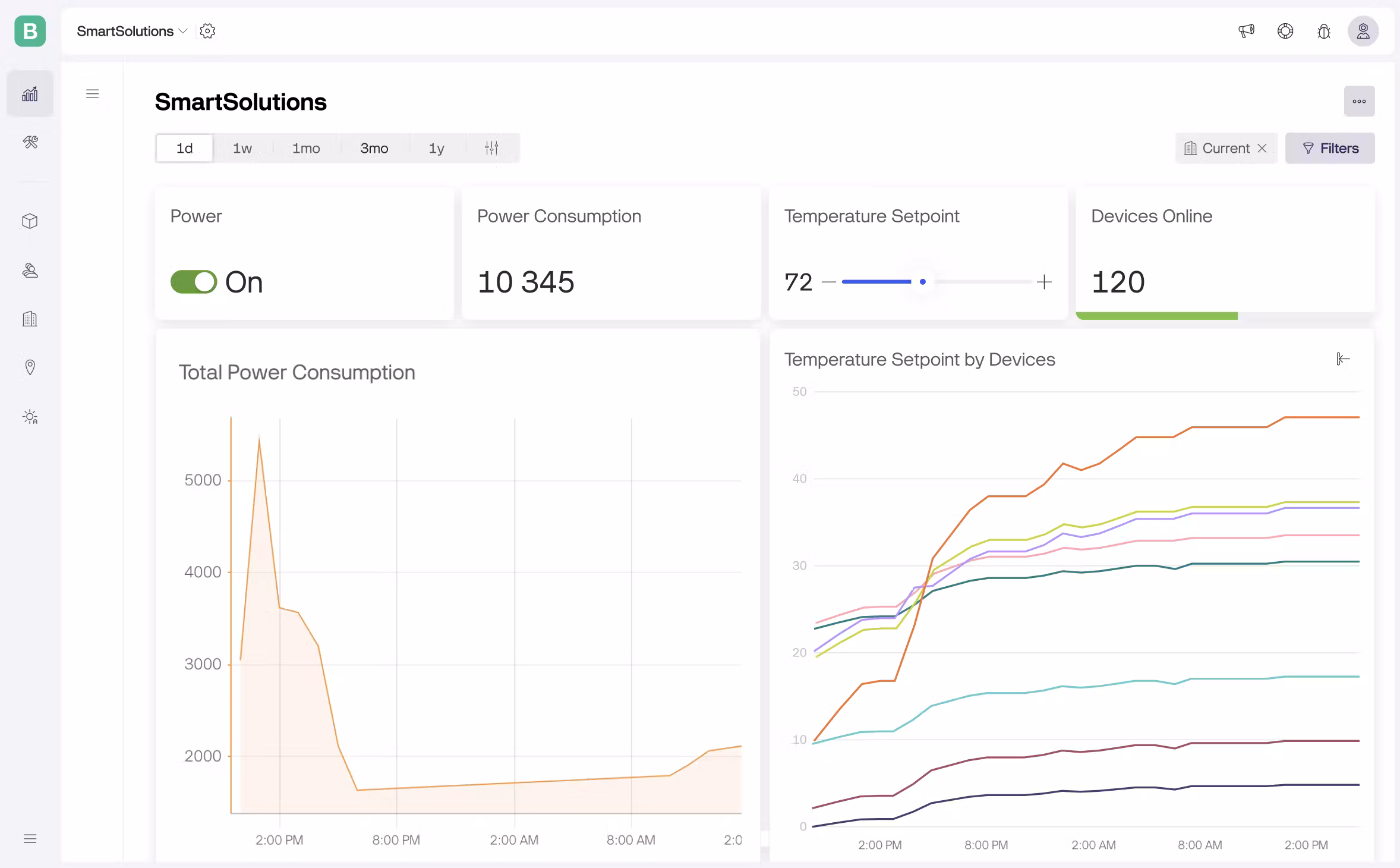Click the SmartSolutions dashboard heading
Screen dimensions: 1400x868
click(241, 102)
